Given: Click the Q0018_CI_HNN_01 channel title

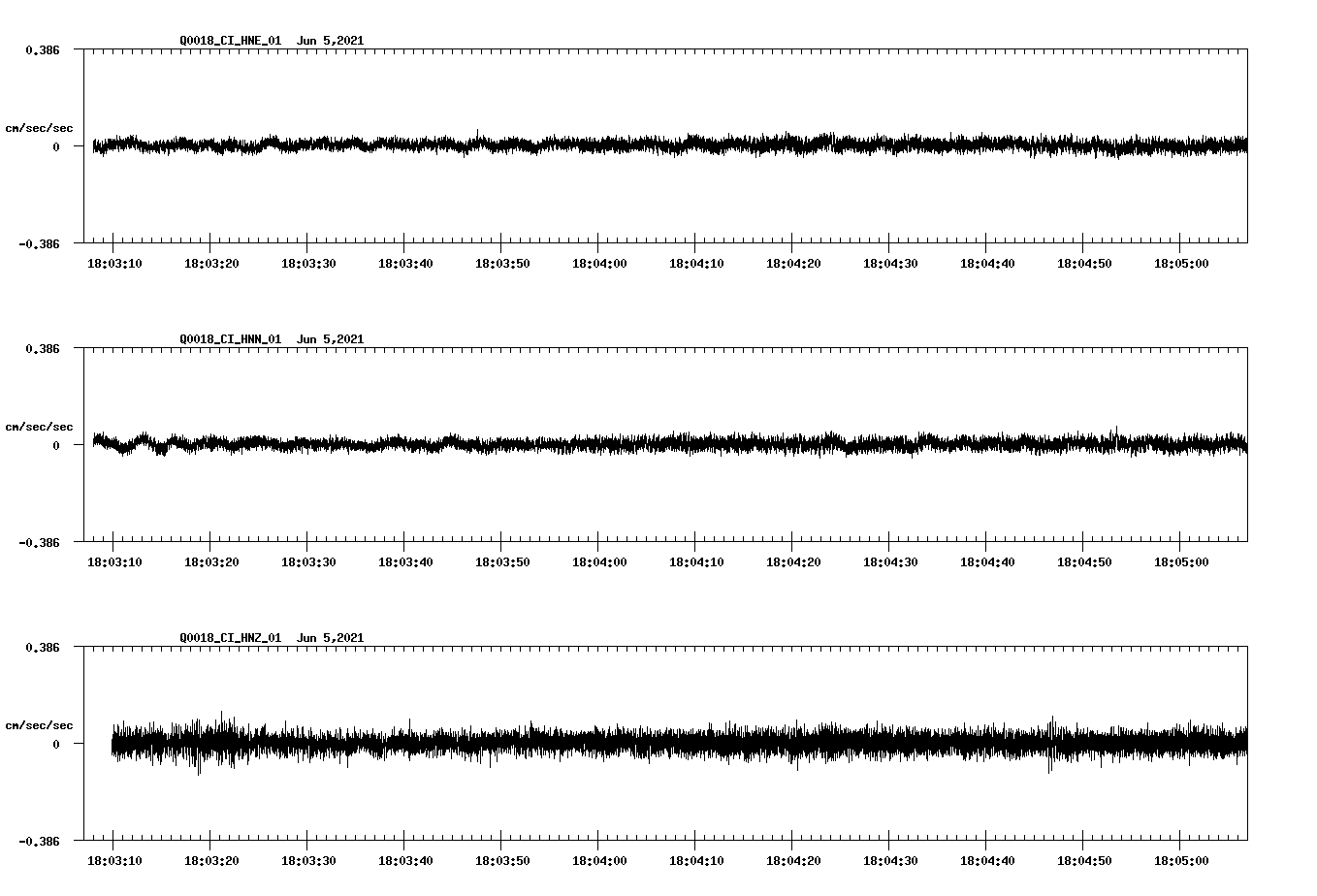Looking at the screenshot, I should pos(231,339).
